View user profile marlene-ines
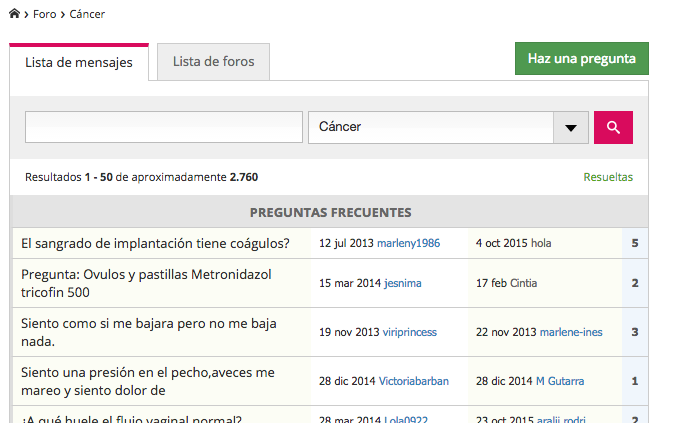The height and width of the screenshot is (423, 679). tap(571, 332)
